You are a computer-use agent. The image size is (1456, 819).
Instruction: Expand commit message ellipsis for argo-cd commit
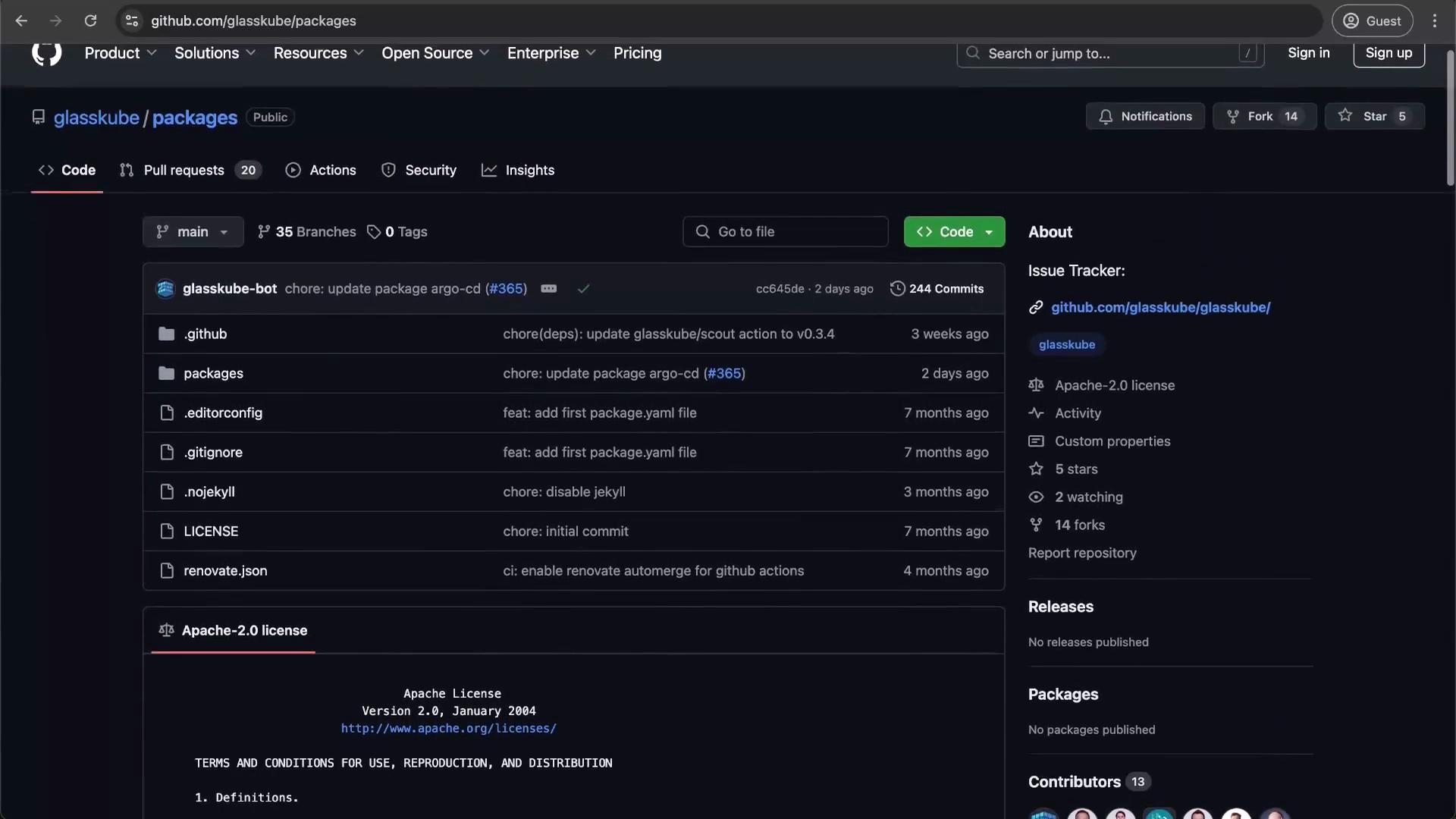549,288
